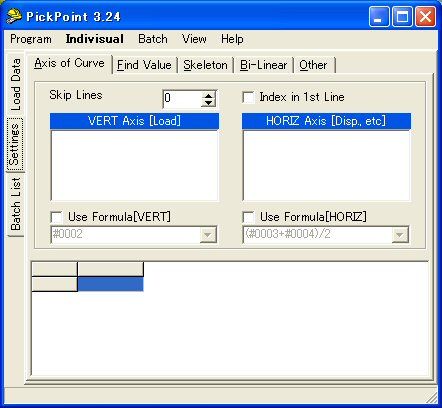Expand the HORIZ formula dropdown arrow
Image resolution: width=442 pixels, height=408 pixels.
[400, 234]
